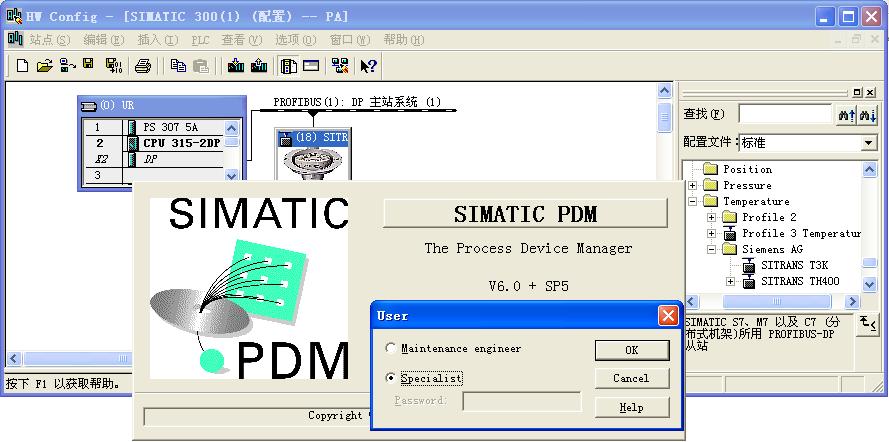Click the Download to module icon
The image size is (889, 442).
point(236,66)
